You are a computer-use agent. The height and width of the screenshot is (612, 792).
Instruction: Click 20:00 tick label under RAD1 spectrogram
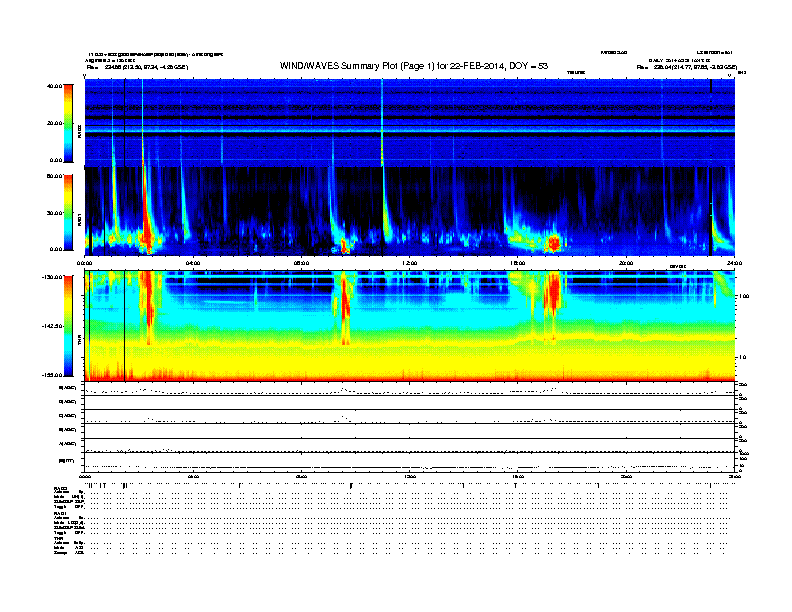click(626, 263)
